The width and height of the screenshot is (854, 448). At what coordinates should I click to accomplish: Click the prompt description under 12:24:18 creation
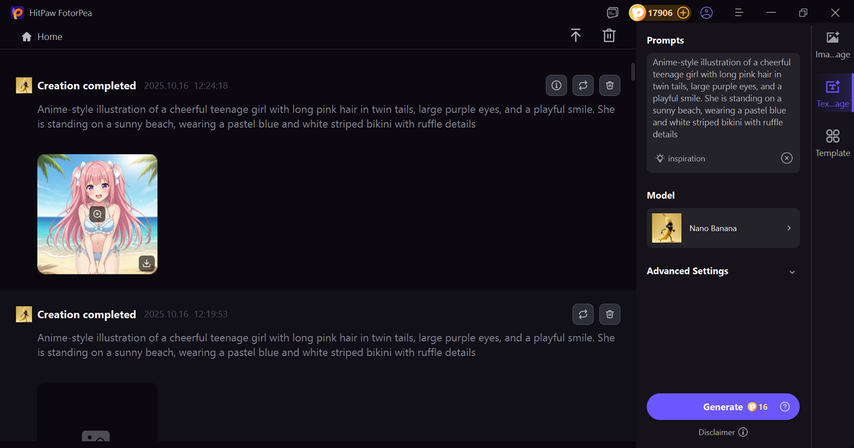[x=326, y=116]
